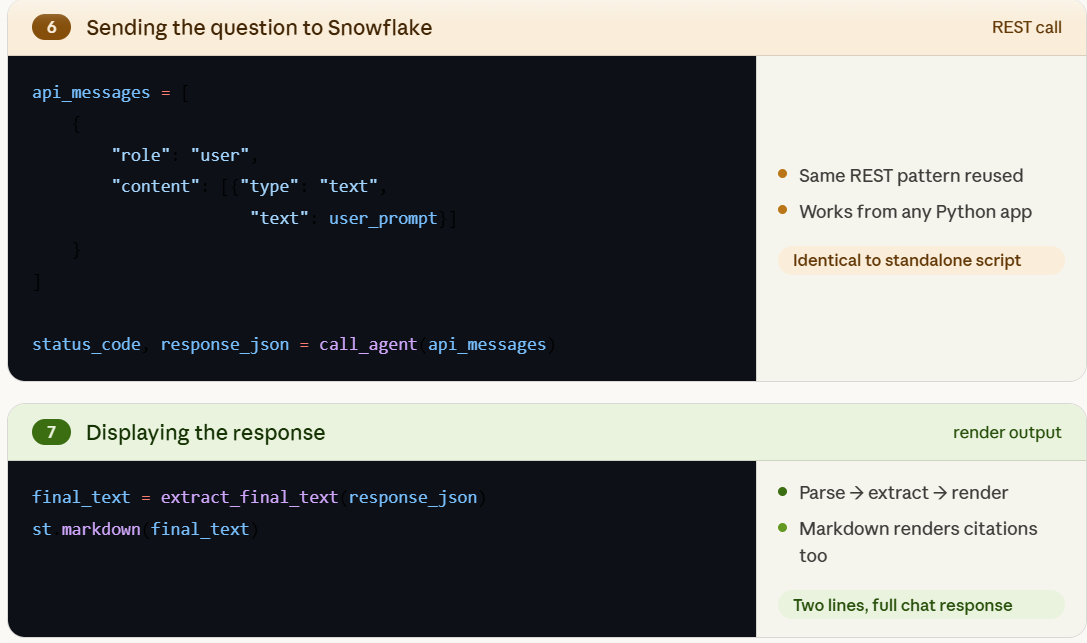
Task: Click the api_messages variable in the code
Action: (x=90, y=92)
